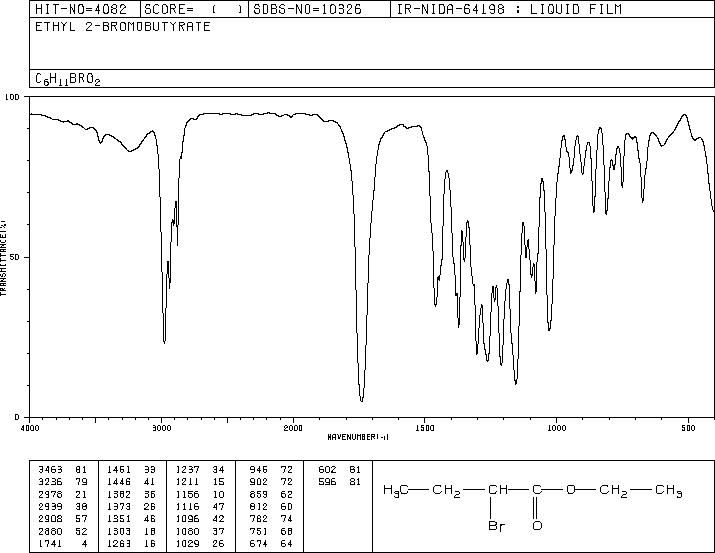Select peak table entry '812'
Image resolution: width=715 pixels, height=553 pixels.
259,506
